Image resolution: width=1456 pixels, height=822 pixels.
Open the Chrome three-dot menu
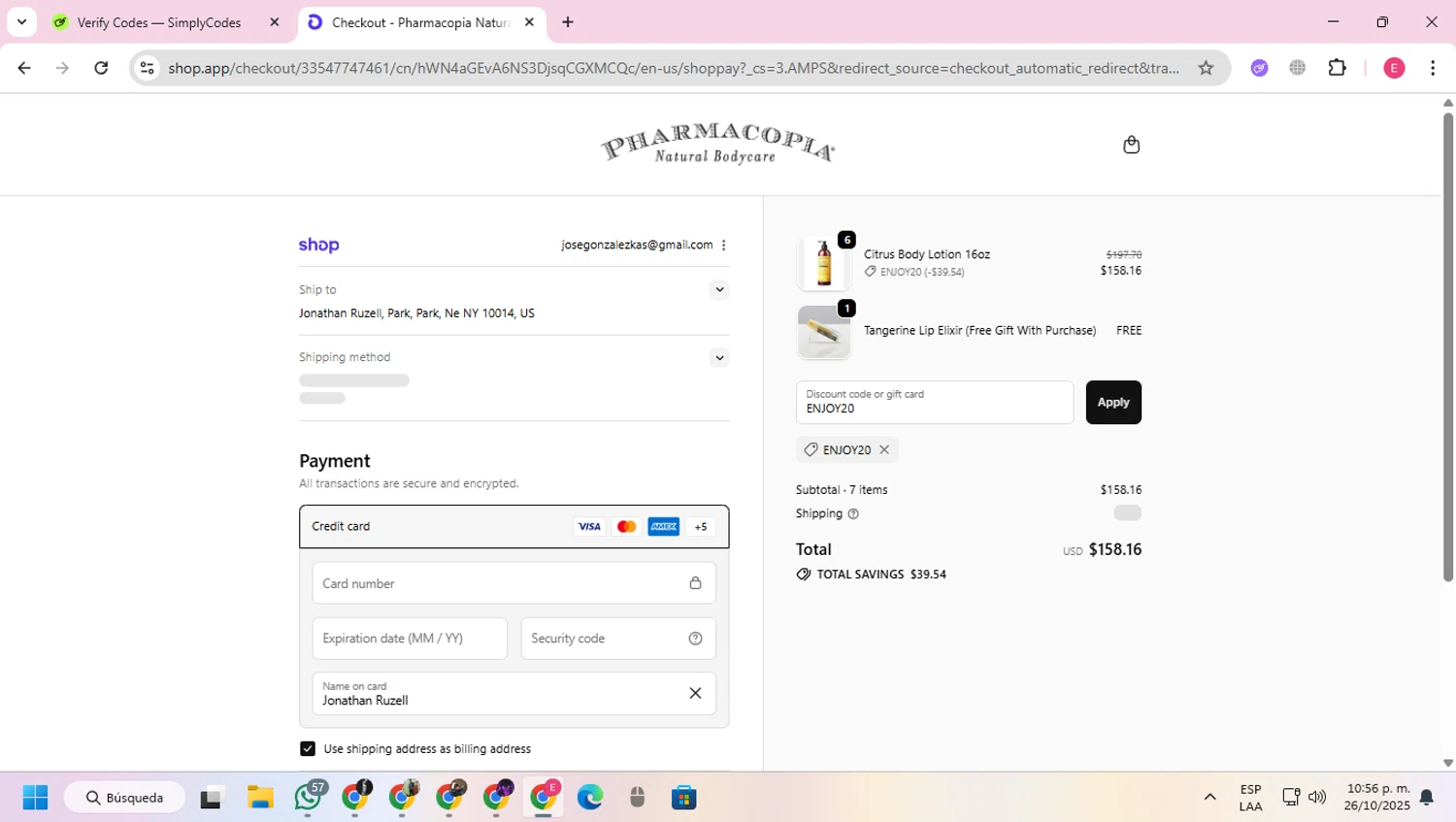click(x=1433, y=68)
